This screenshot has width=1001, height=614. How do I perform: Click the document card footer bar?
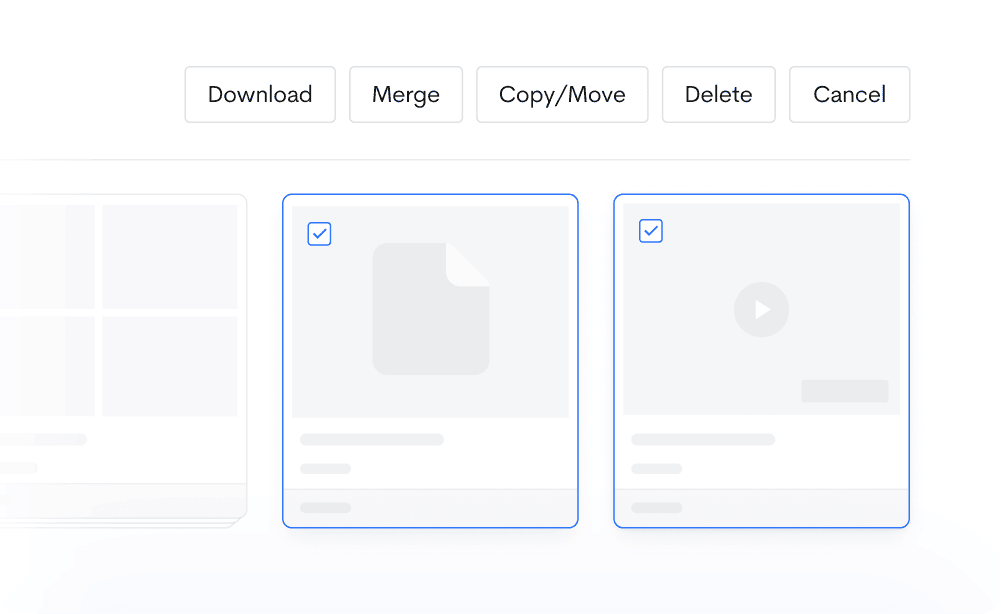point(430,508)
